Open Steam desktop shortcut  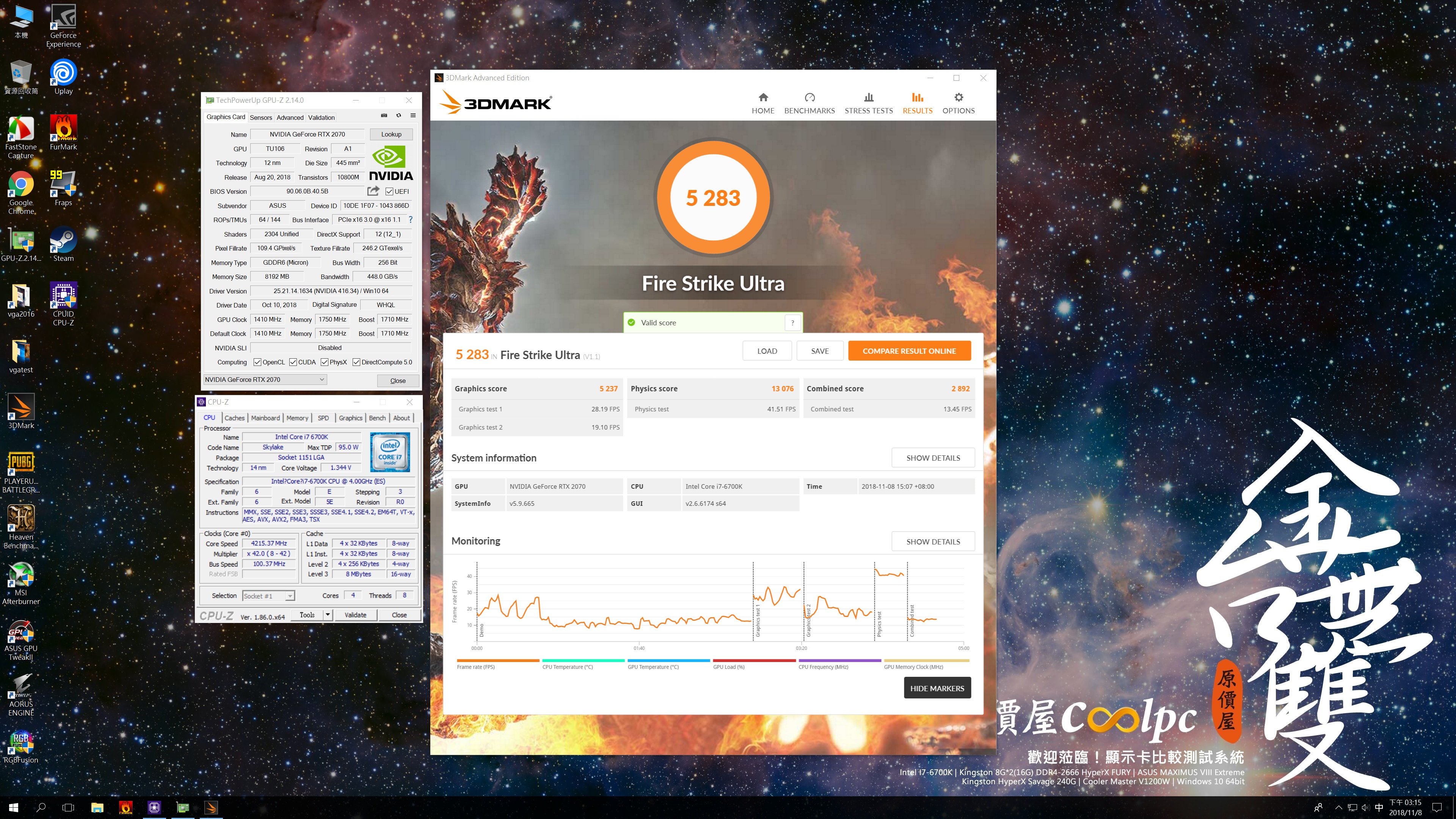63,244
